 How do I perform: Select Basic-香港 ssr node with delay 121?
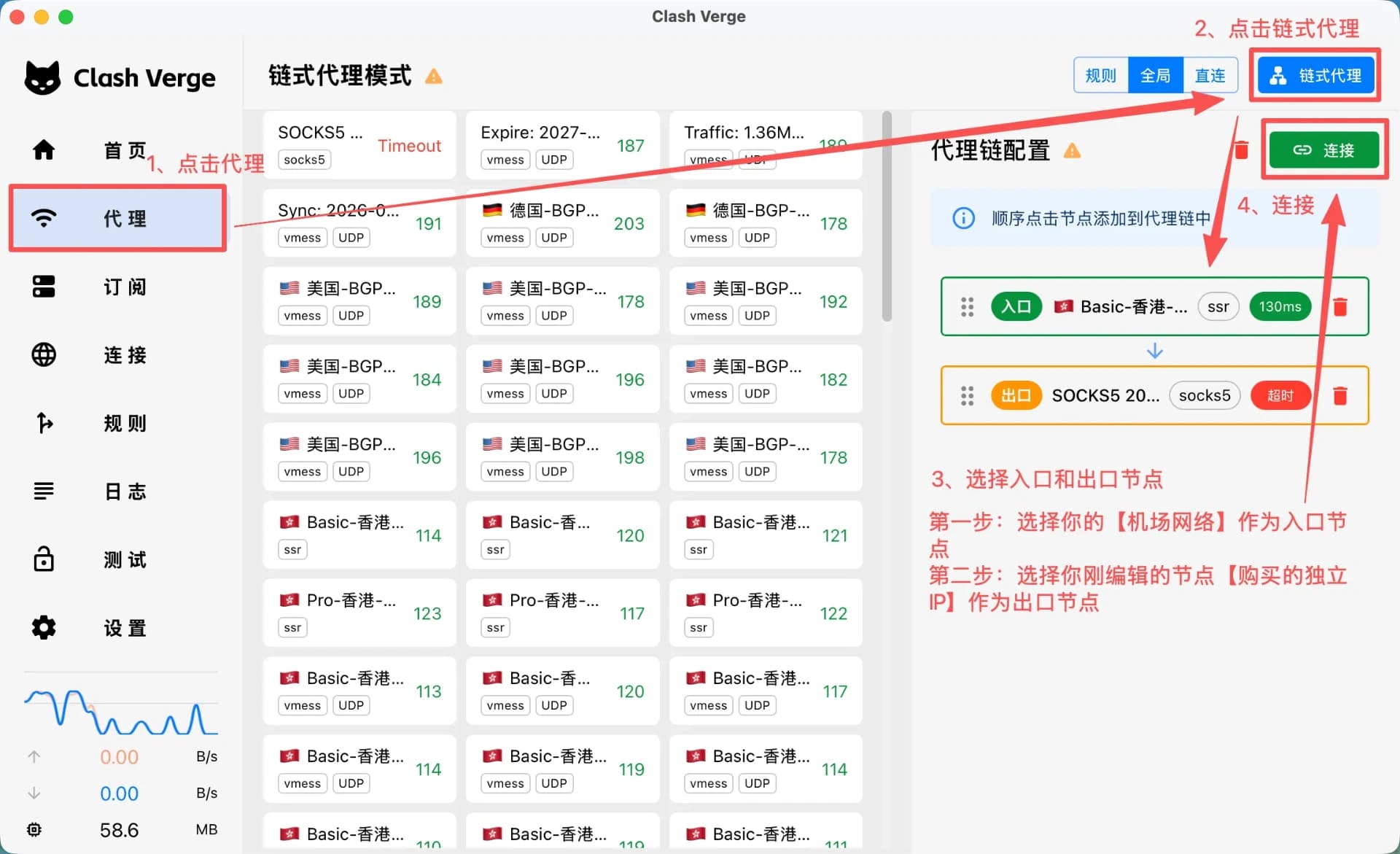click(x=766, y=535)
